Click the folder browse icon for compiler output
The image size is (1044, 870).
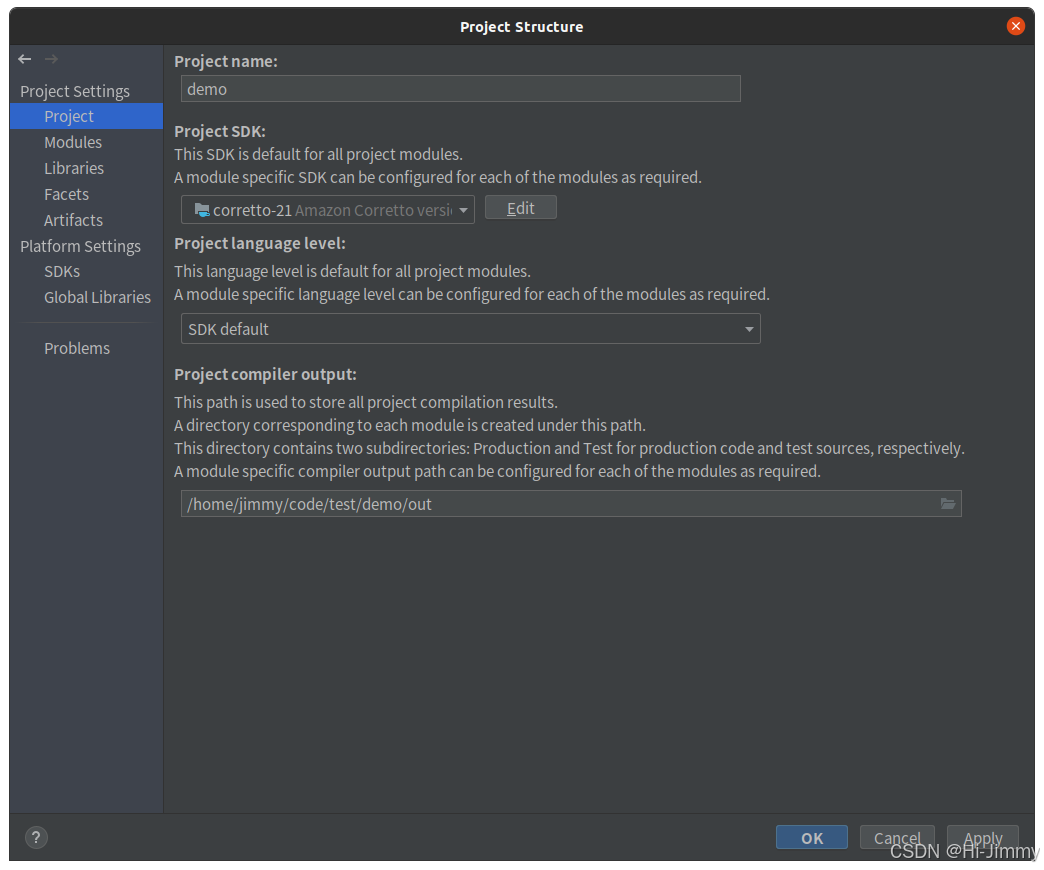(x=947, y=504)
